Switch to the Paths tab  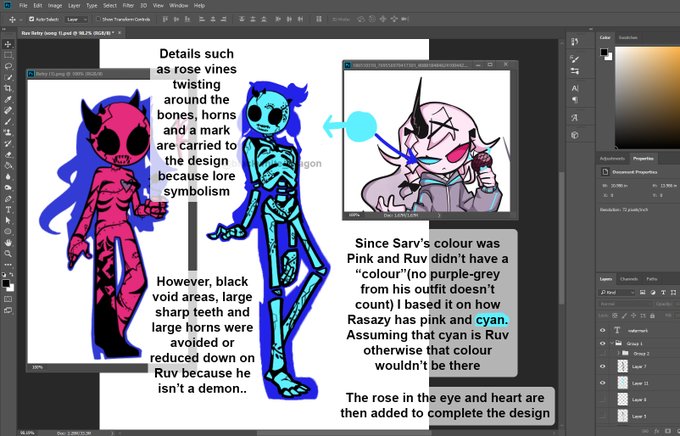point(651,279)
